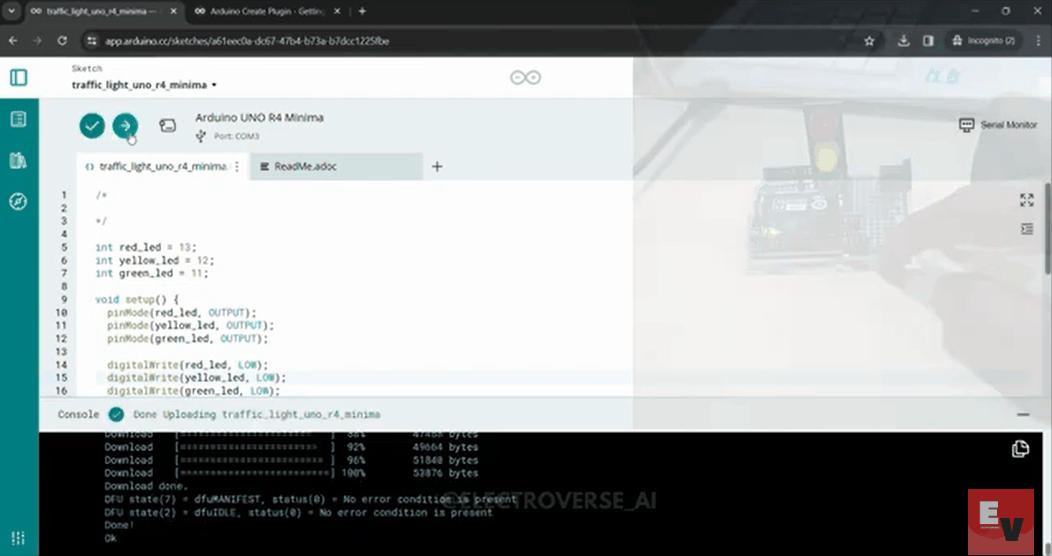Click the editor vertical scrollbar

[1047, 228]
